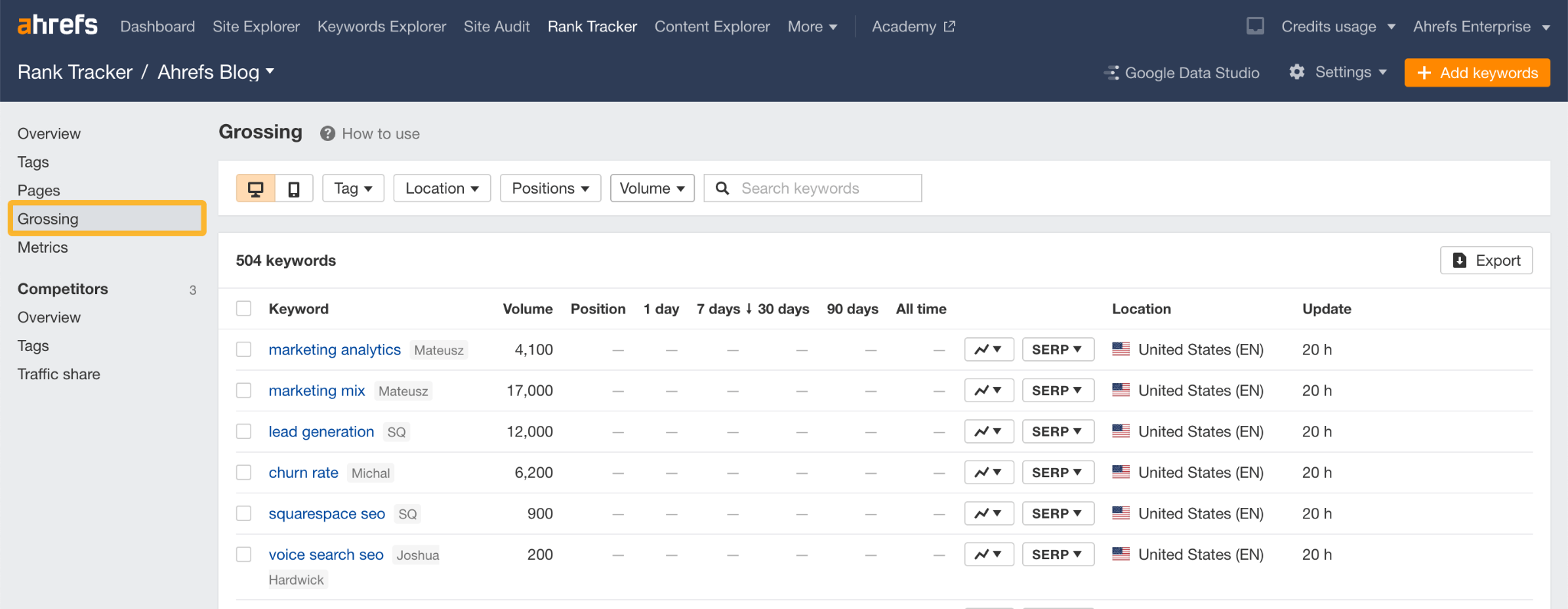This screenshot has height=609, width=1568.
Task: Click the search magnifier icon
Action: (x=722, y=188)
